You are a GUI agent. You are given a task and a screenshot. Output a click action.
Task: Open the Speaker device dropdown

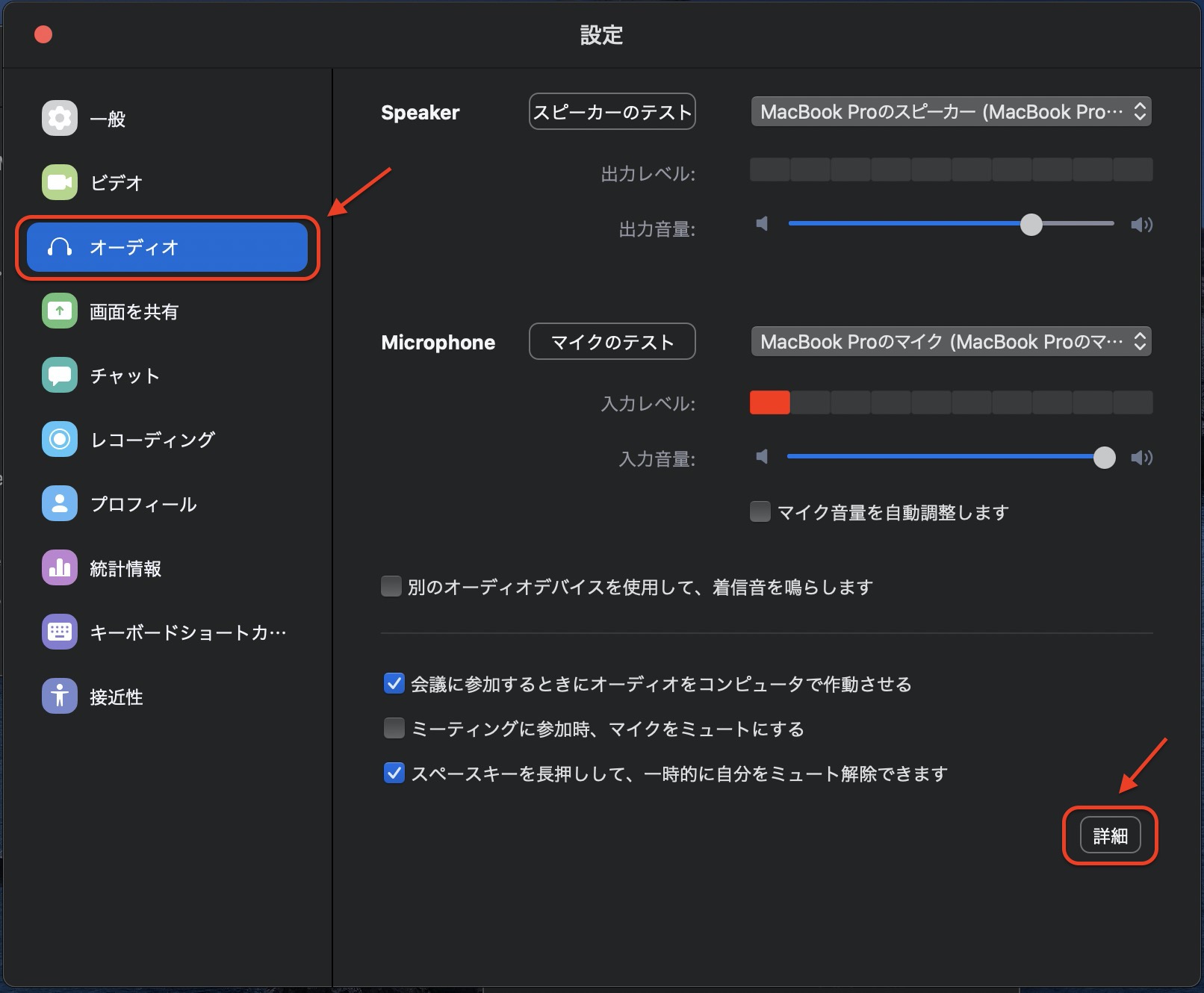(950, 112)
